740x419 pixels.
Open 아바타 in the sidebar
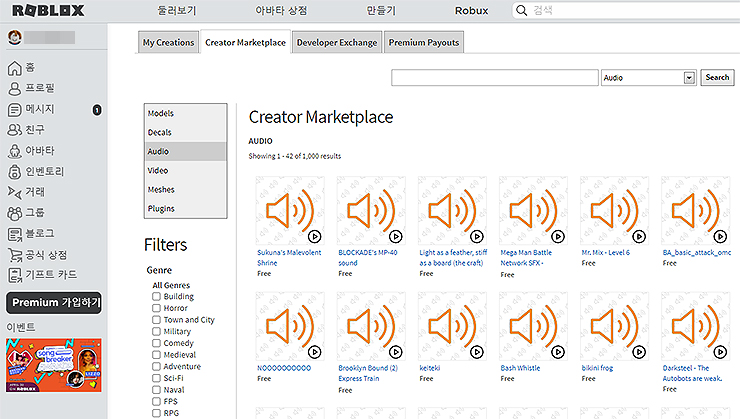(x=31, y=151)
